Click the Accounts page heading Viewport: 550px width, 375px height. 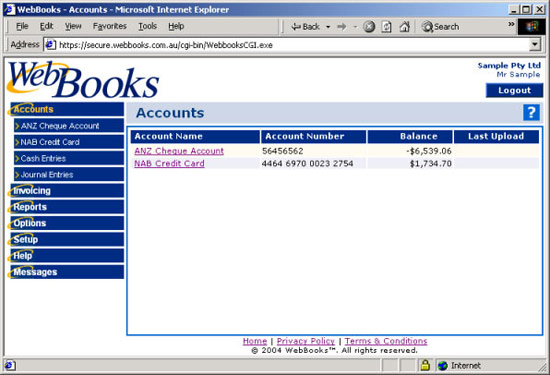[170, 113]
